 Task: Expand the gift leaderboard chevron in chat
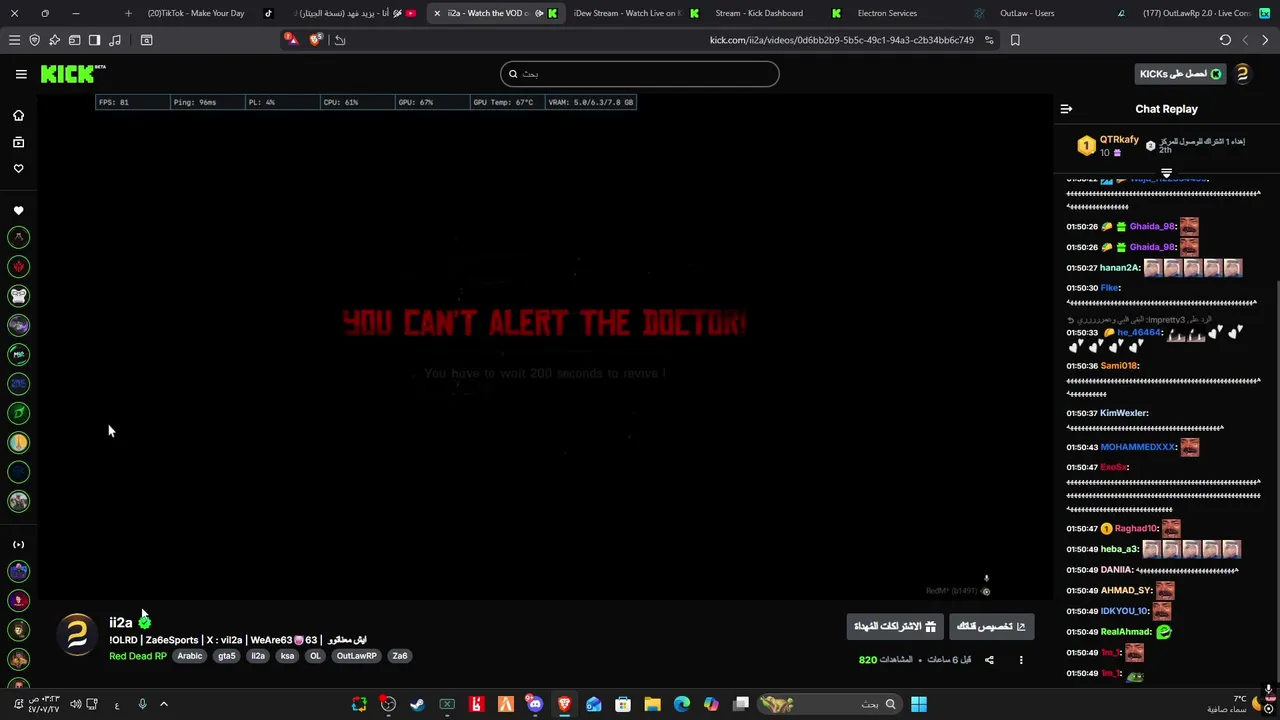point(1166,174)
